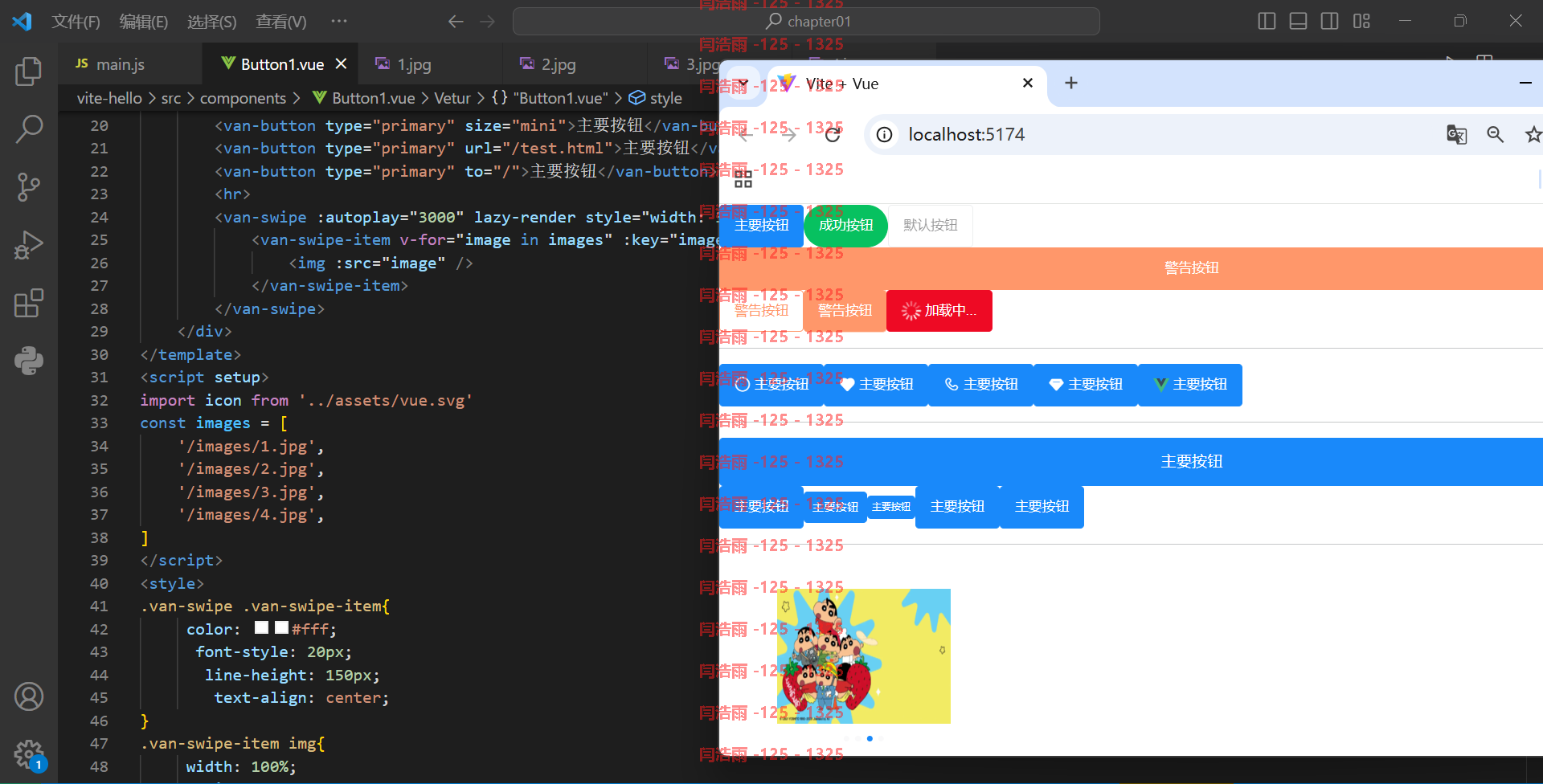1543x784 pixels.
Task: Go back in VS Code navigation history
Action: [x=456, y=22]
